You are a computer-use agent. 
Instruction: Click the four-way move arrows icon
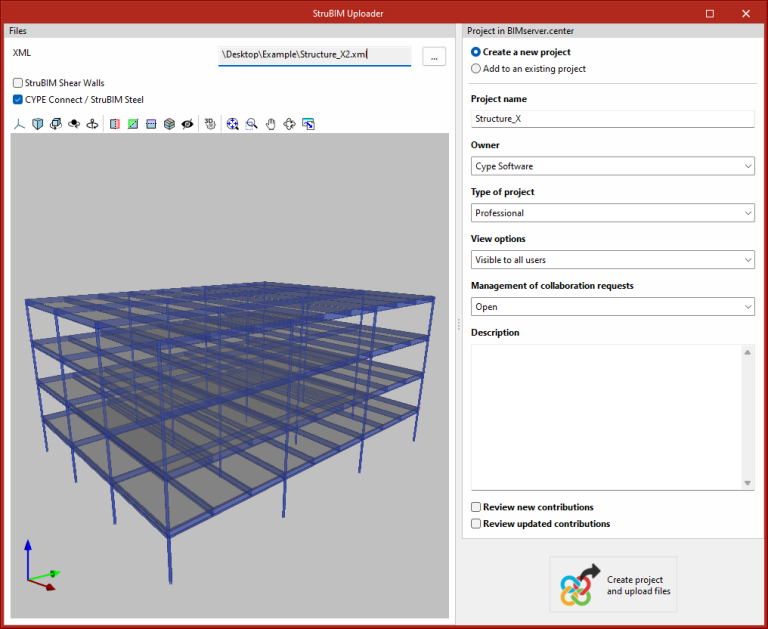click(x=289, y=124)
